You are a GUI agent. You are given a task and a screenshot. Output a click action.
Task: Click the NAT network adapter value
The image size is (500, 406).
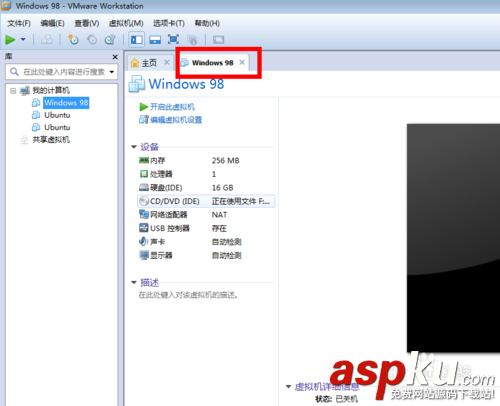coord(219,215)
